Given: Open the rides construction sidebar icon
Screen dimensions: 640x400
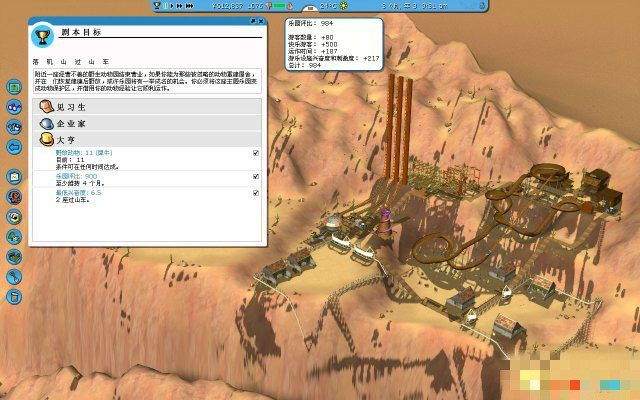Looking at the screenshot, I should click(x=14, y=196).
